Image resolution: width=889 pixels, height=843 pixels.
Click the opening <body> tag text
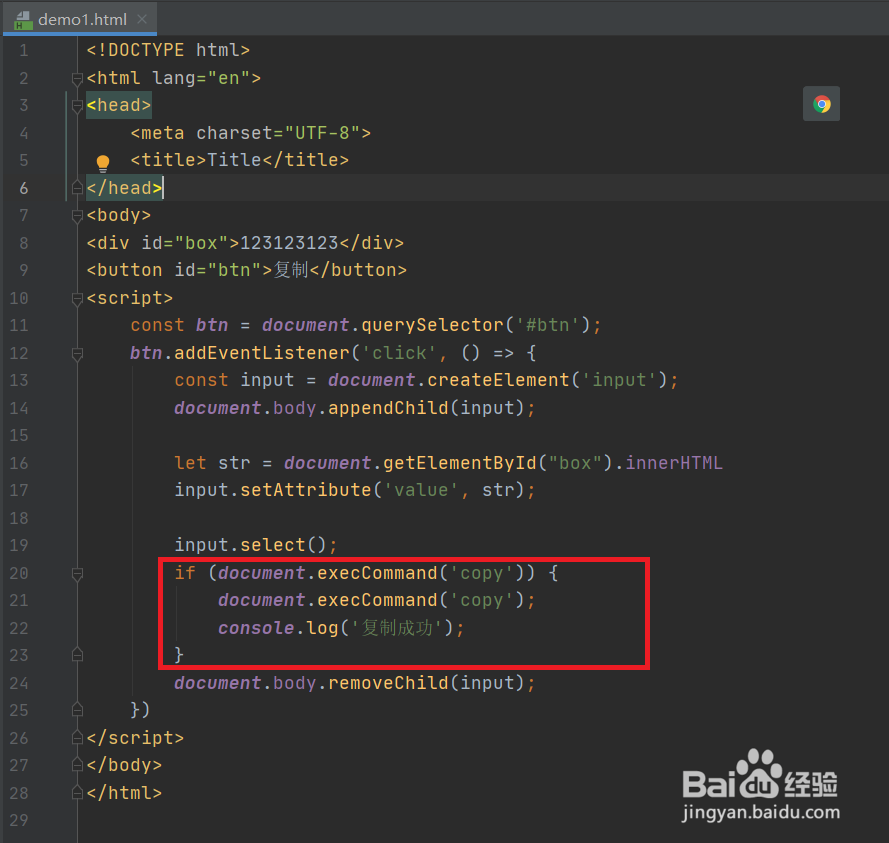[118, 215]
